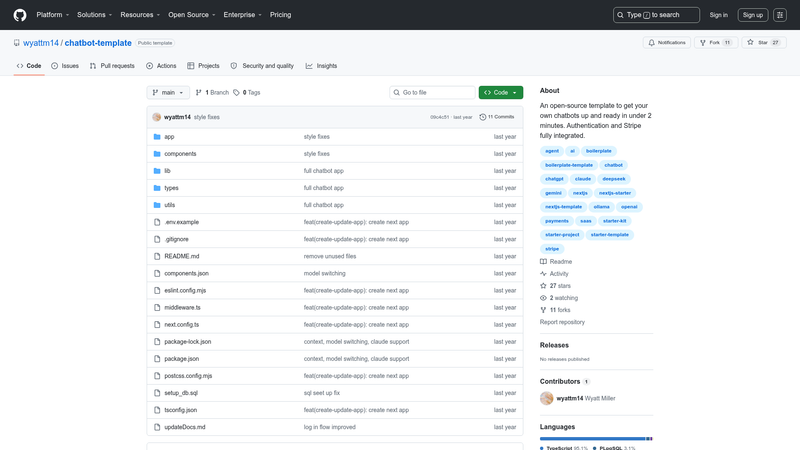The image size is (800, 450).
Task: Open the middleware.ts file
Action: click(182, 308)
